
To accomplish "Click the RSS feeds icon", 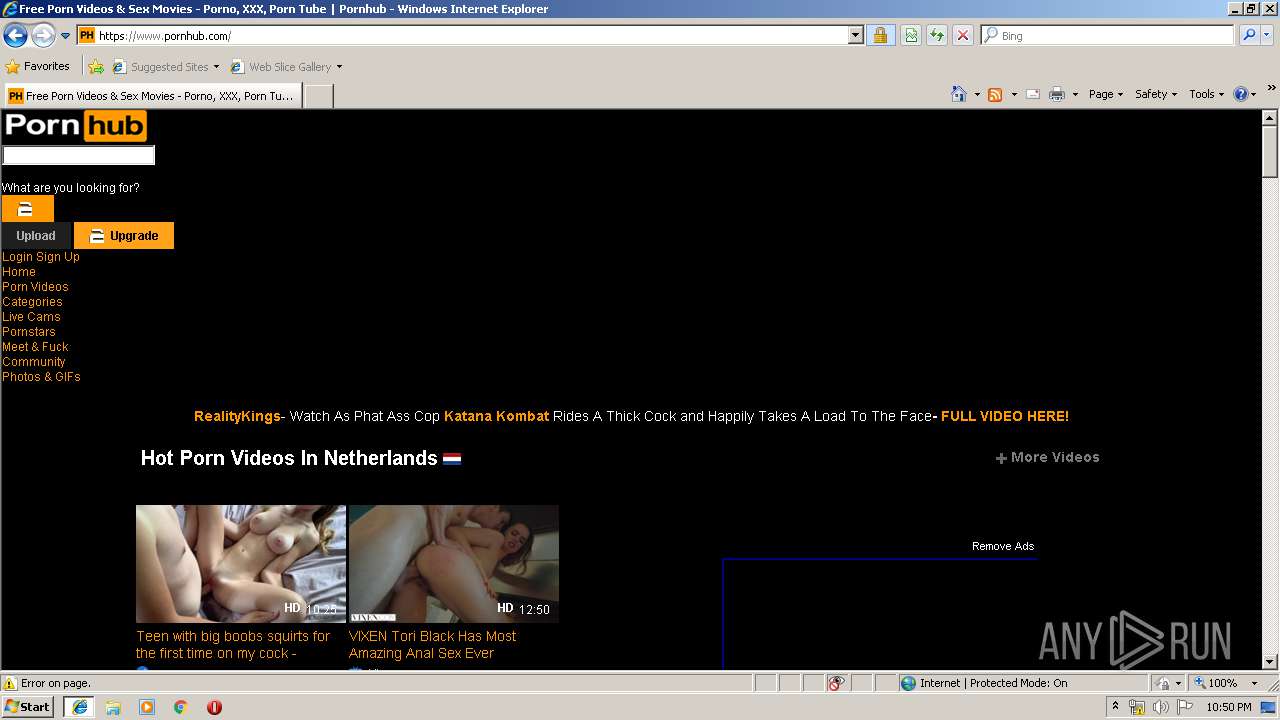I will click(995, 94).
